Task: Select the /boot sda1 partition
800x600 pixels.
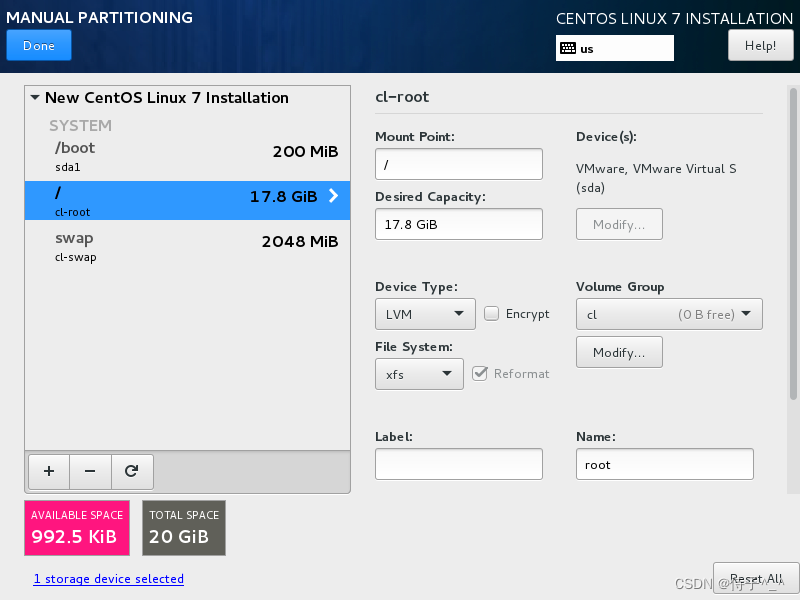Action: 187,158
